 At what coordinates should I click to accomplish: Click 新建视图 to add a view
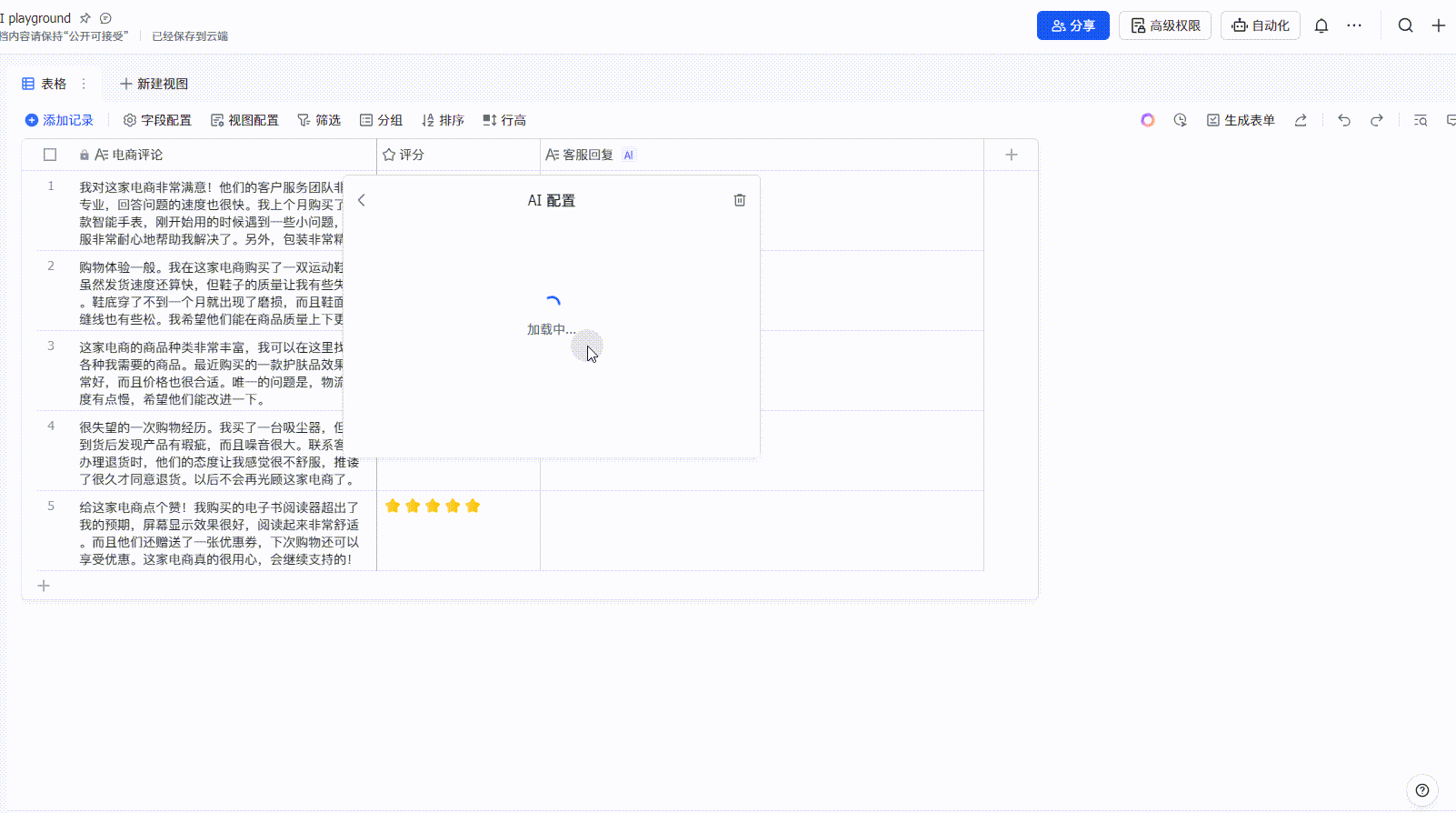click(154, 84)
